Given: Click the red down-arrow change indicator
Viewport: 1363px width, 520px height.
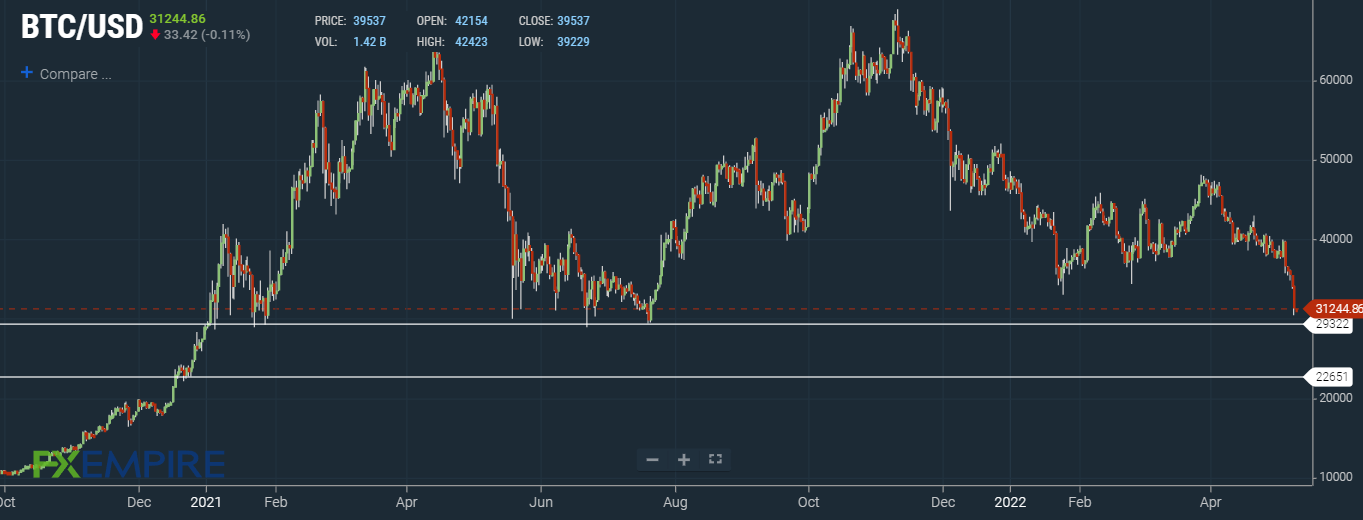Looking at the screenshot, I should (155, 34).
